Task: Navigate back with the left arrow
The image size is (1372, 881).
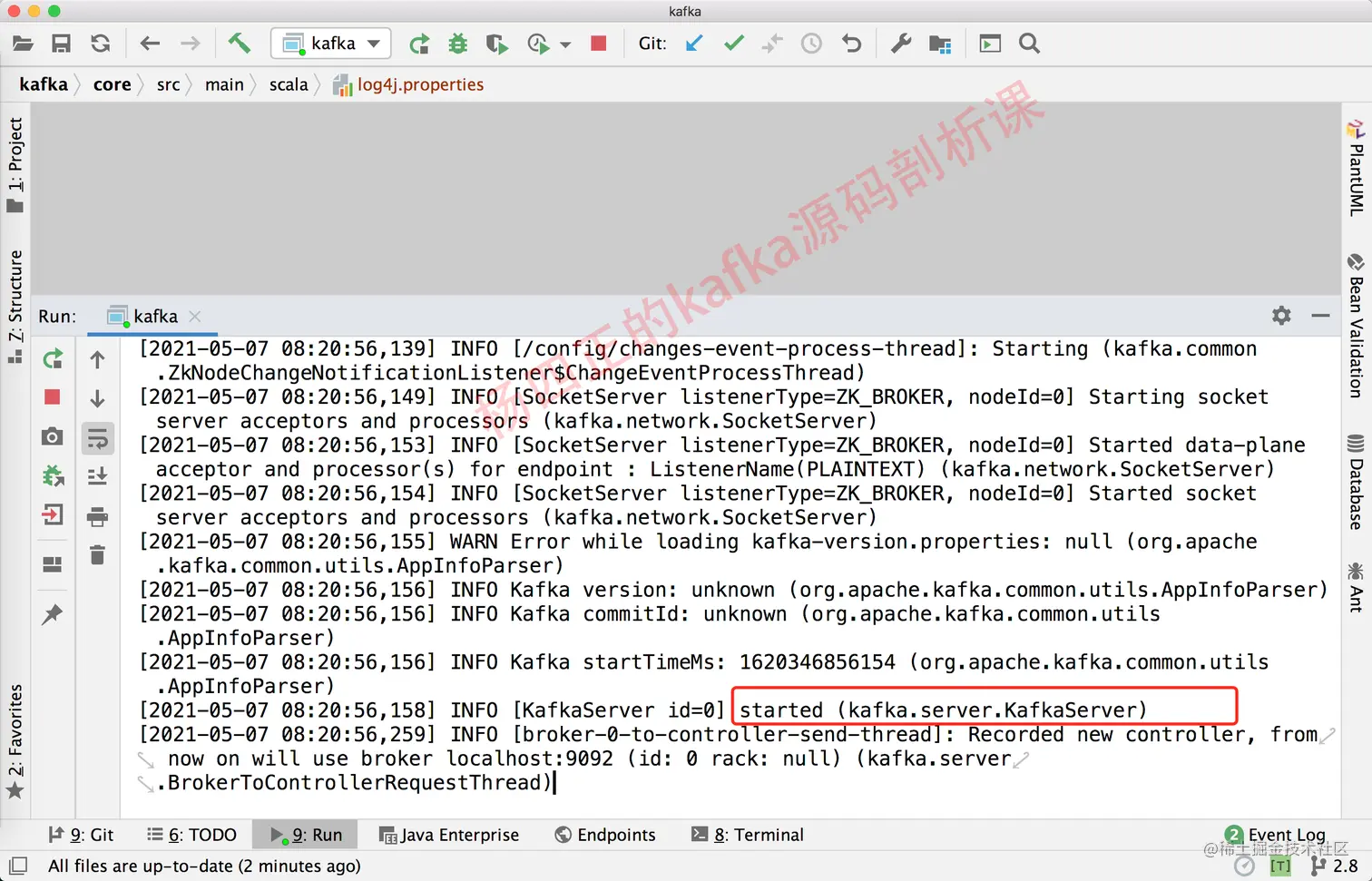Action: pos(150,44)
